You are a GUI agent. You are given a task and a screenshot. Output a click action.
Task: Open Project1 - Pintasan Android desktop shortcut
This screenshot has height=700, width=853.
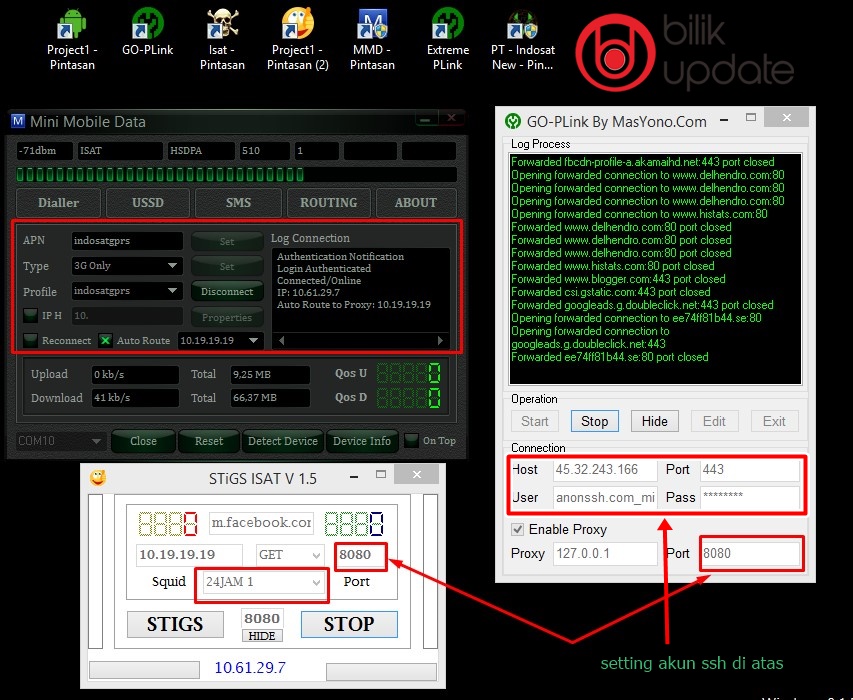pyautogui.click(x=72, y=40)
